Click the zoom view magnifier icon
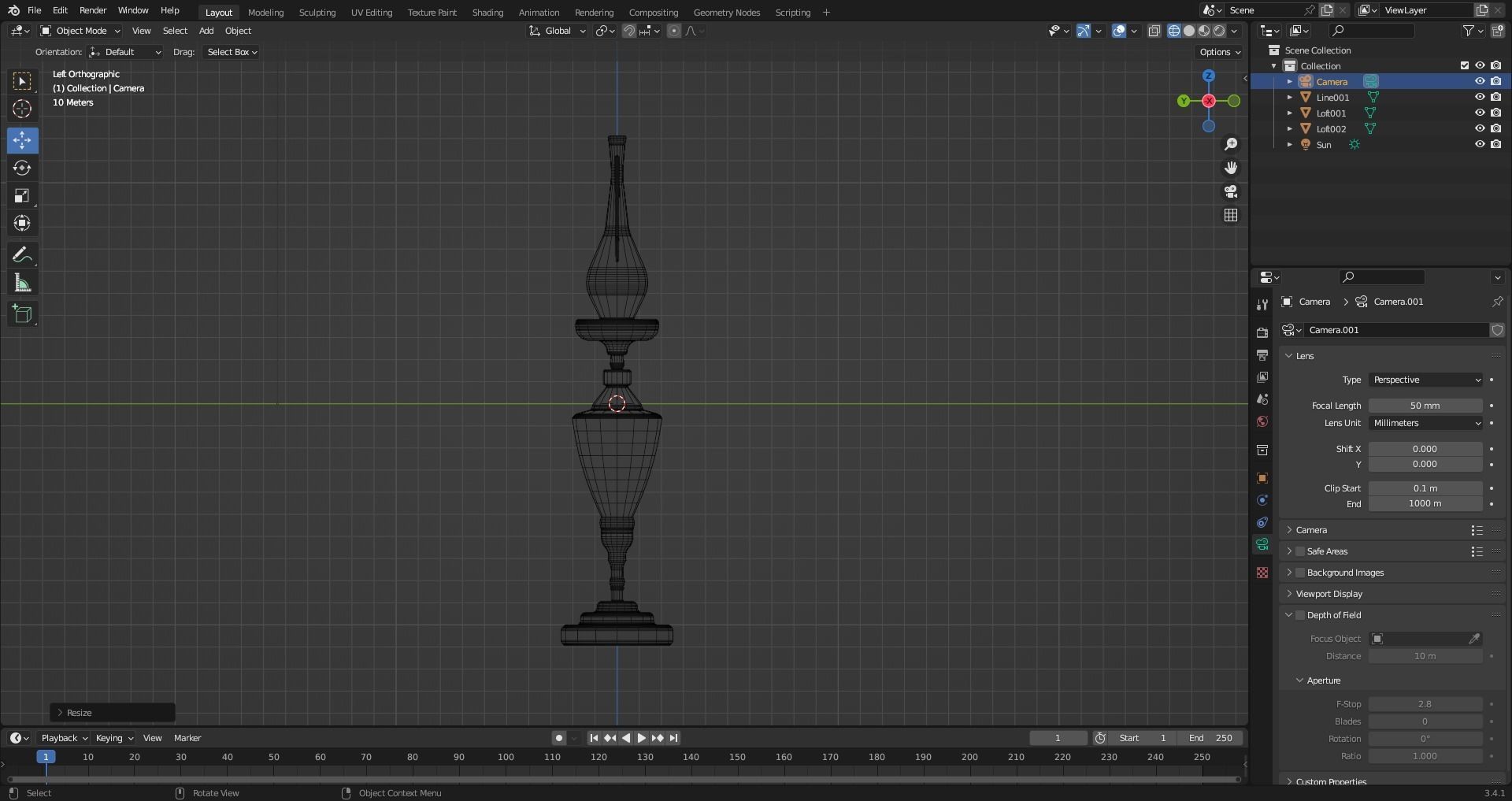This screenshot has width=1512, height=801. pyautogui.click(x=1231, y=144)
